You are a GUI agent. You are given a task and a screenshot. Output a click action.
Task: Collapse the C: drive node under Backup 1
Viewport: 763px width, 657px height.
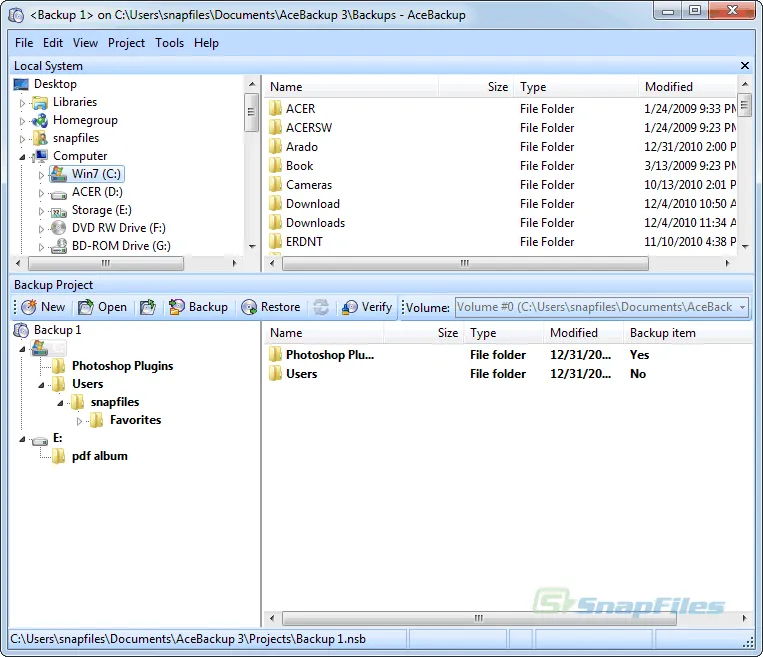(x=22, y=349)
